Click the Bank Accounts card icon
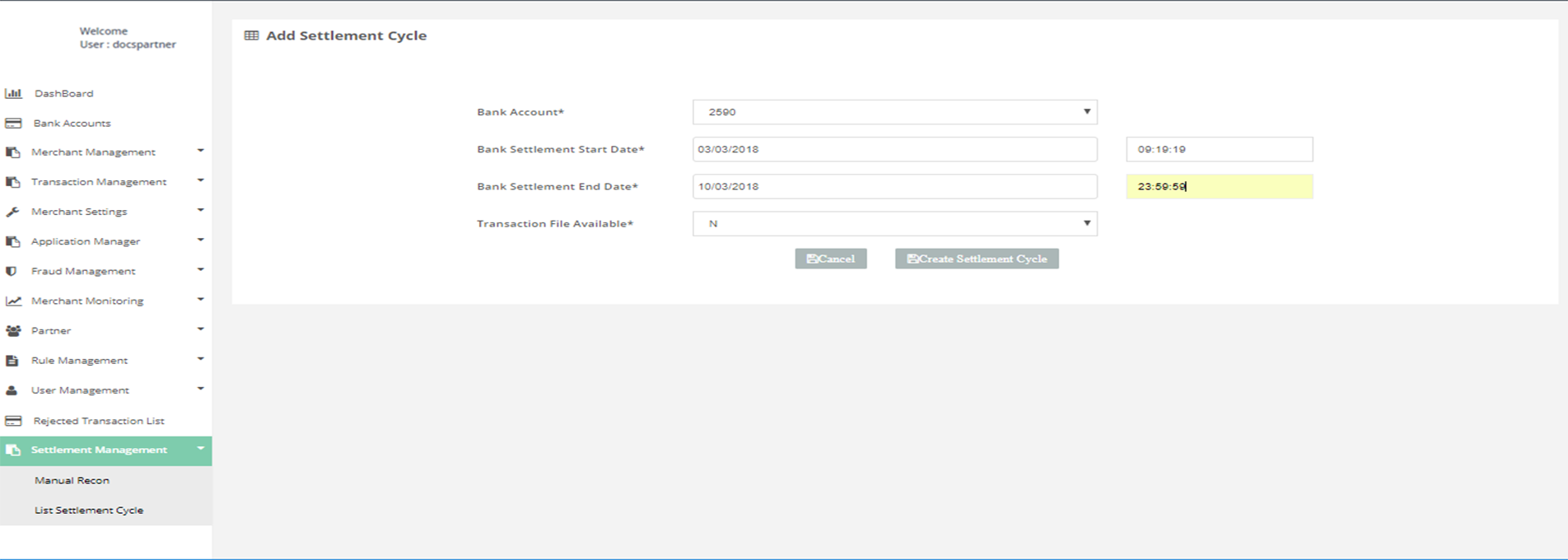Viewport: 1568px width, 560px height. pos(13,123)
